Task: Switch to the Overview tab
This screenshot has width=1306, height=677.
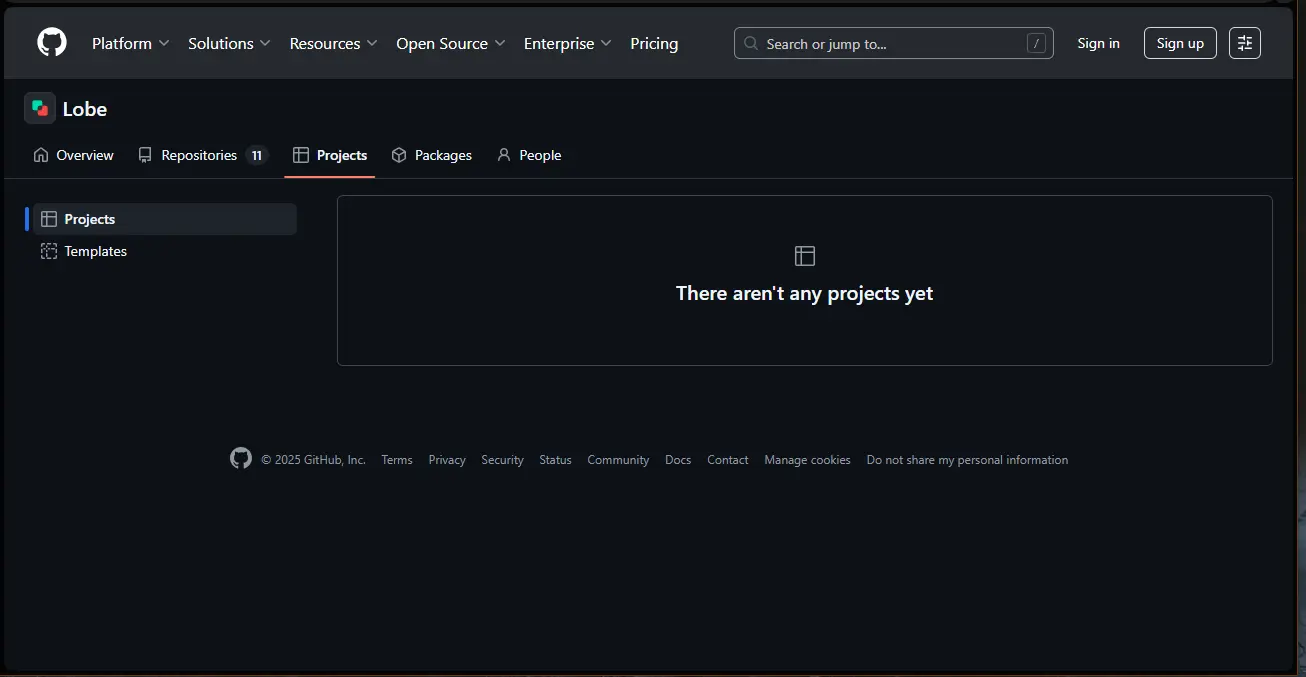Action: [x=73, y=155]
